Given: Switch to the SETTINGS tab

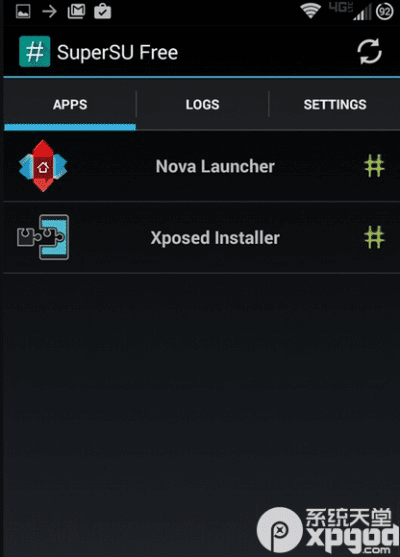Looking at the screenshot, I should click(335, 104).
